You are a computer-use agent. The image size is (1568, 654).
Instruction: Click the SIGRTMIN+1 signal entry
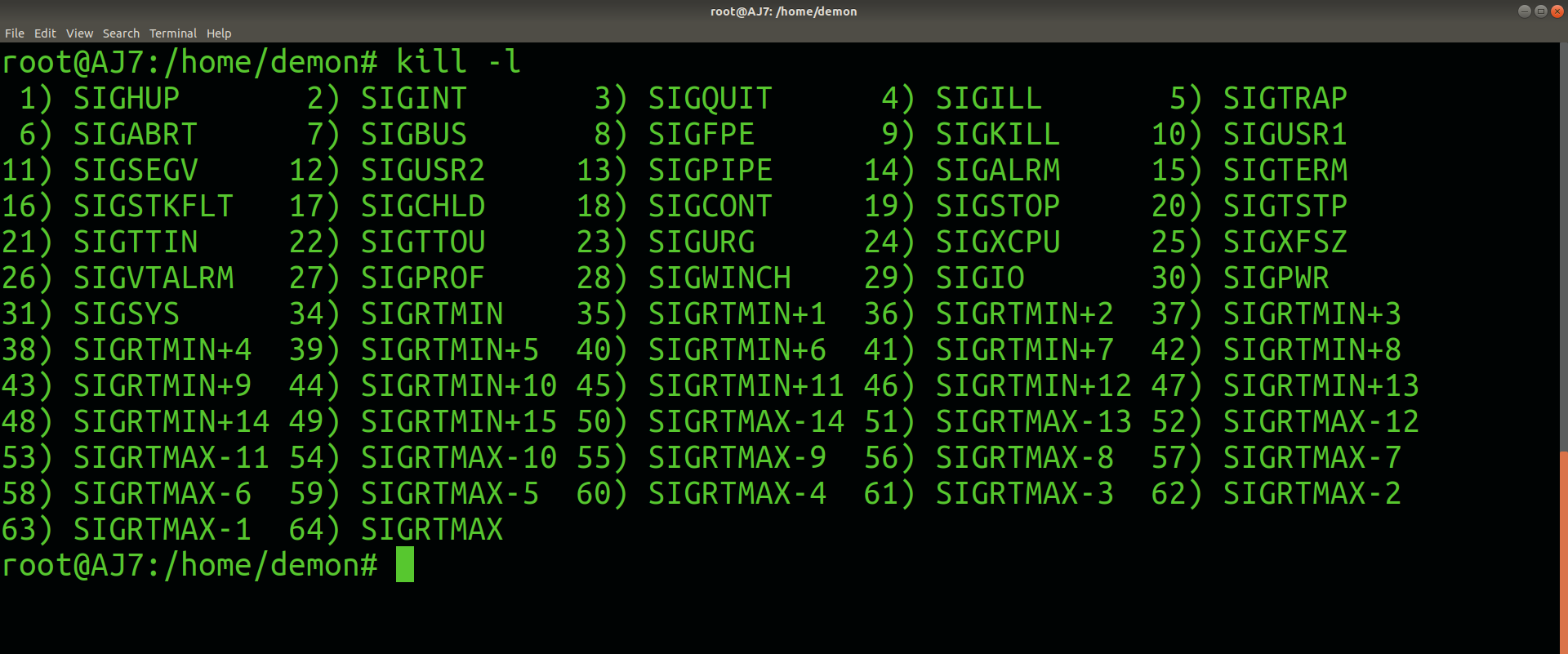click(737, 314)
